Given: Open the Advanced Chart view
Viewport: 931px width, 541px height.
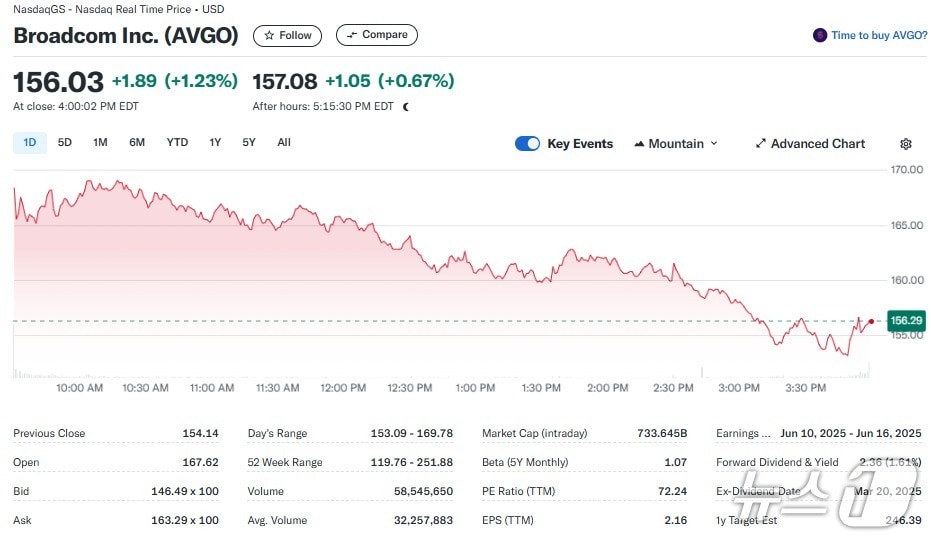Looking at the screenshot, I should 817,144.
